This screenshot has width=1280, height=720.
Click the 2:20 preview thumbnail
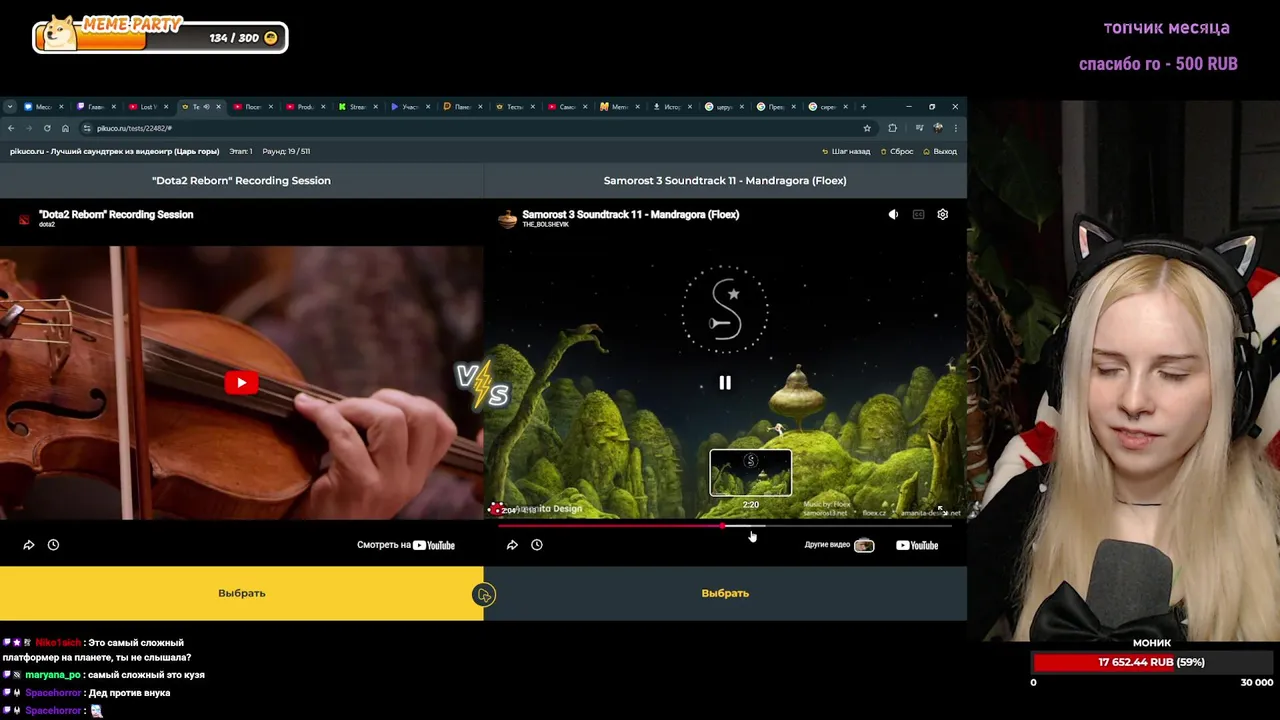coord(751,473)
